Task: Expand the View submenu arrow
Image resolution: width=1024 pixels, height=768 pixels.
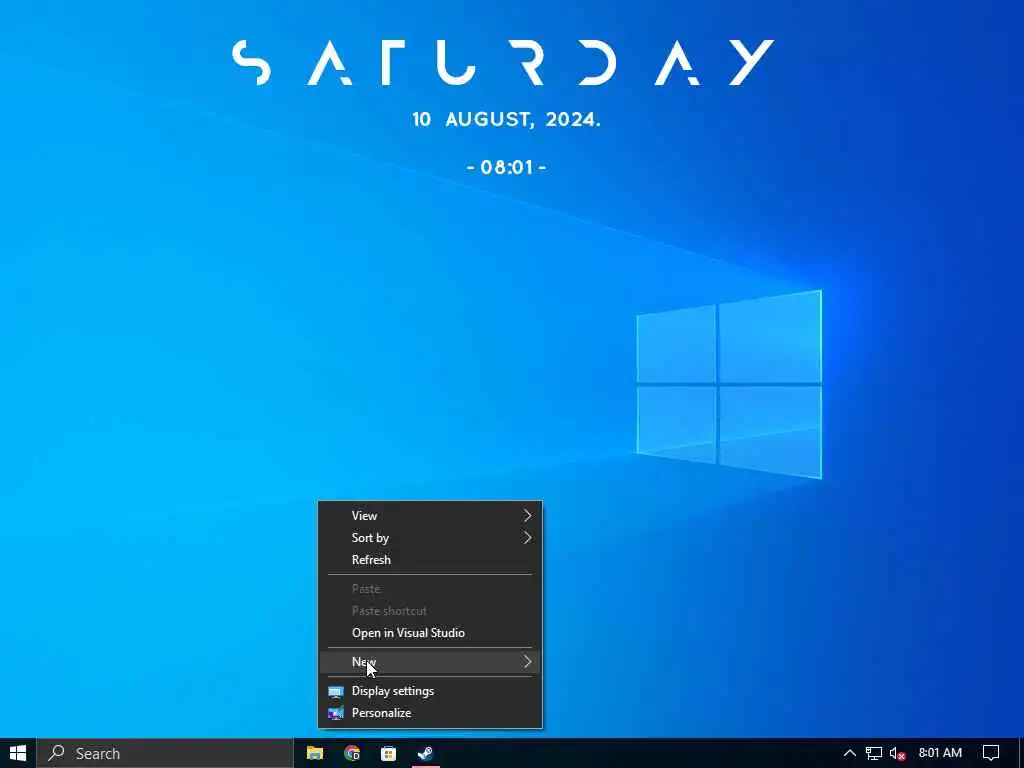Action: (527, 515)
